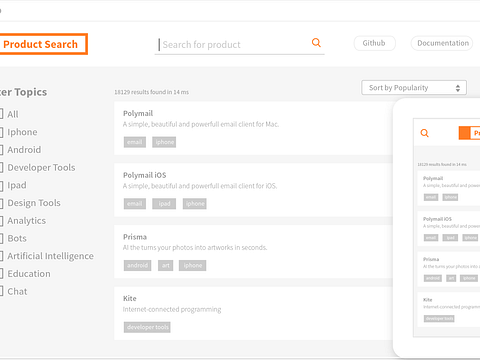Click the iphone tag under Polymail
The height and width of the screenshot is (360, 480).
point(164,142)
